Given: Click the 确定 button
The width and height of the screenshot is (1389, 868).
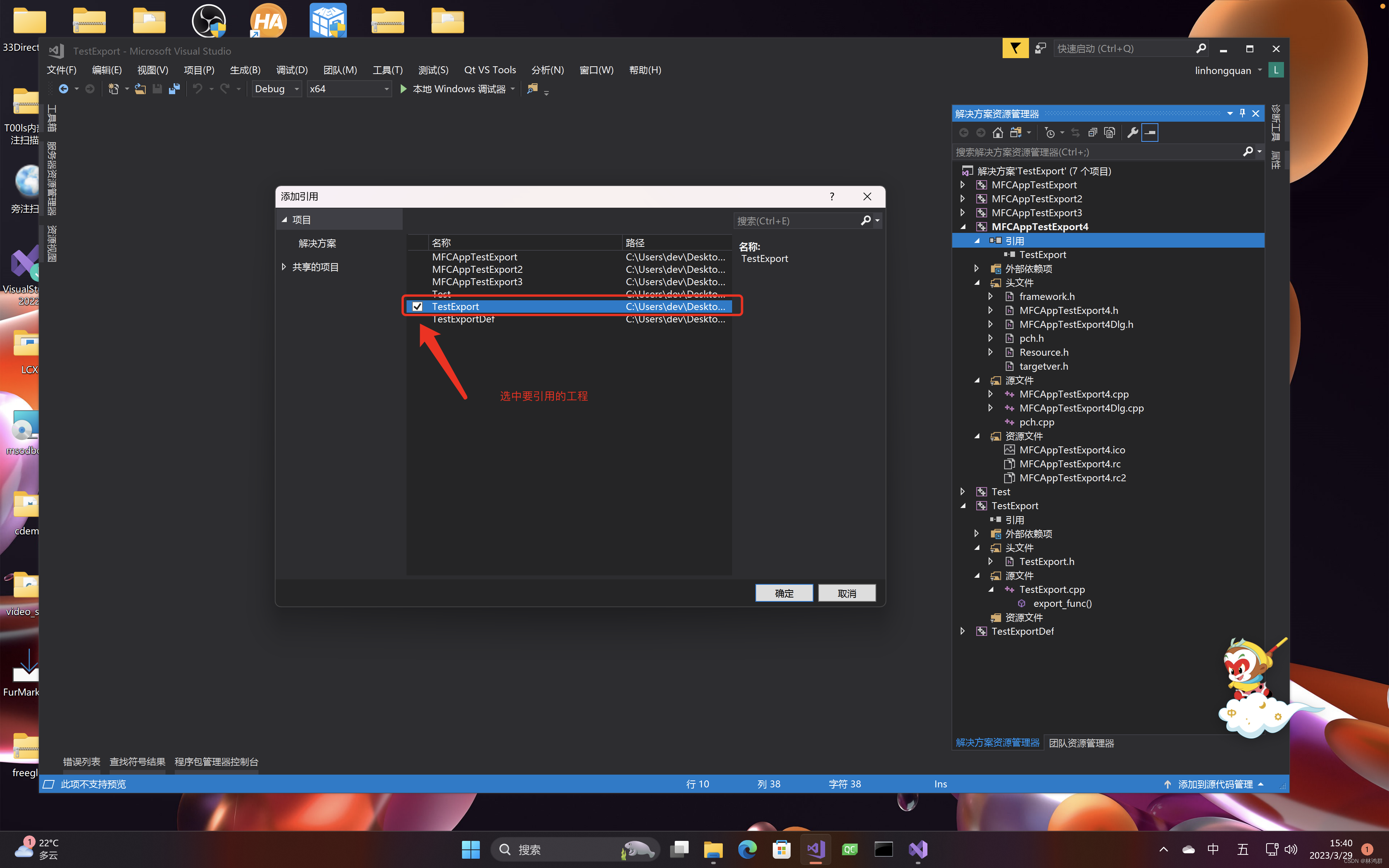Looking at the screenshot, I should (x=784, y=593).
